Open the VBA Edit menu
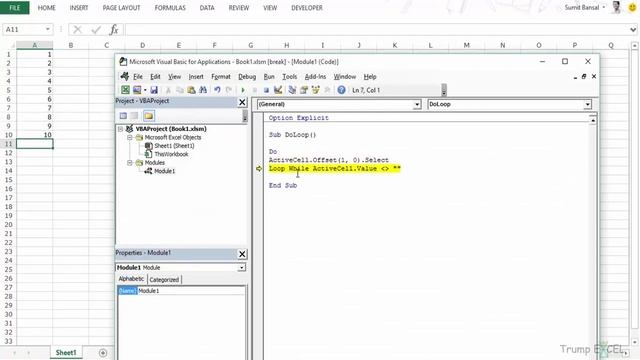This screenshot has height=360, width=640. click(155, 77)
